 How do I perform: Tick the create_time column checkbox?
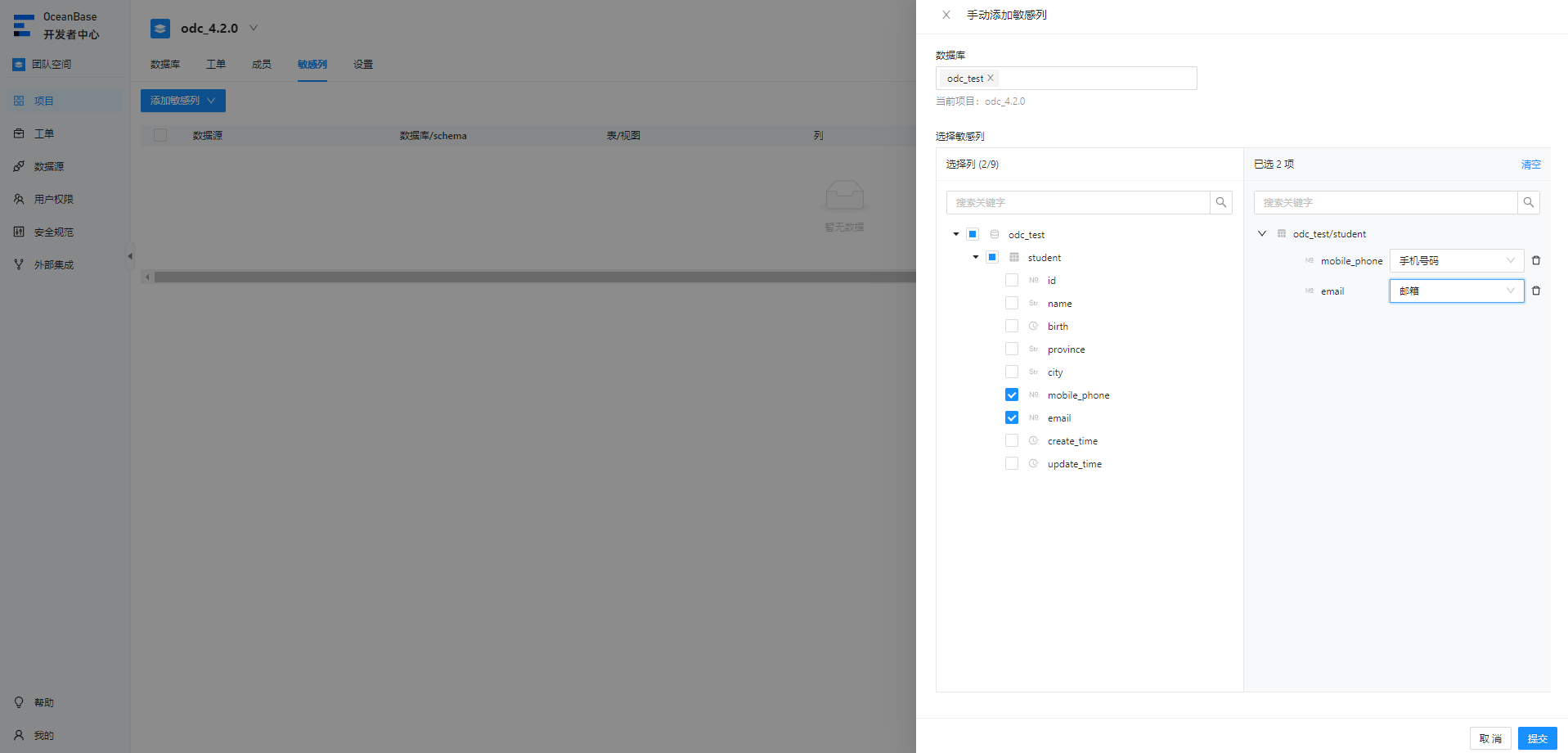[1012, 440]
